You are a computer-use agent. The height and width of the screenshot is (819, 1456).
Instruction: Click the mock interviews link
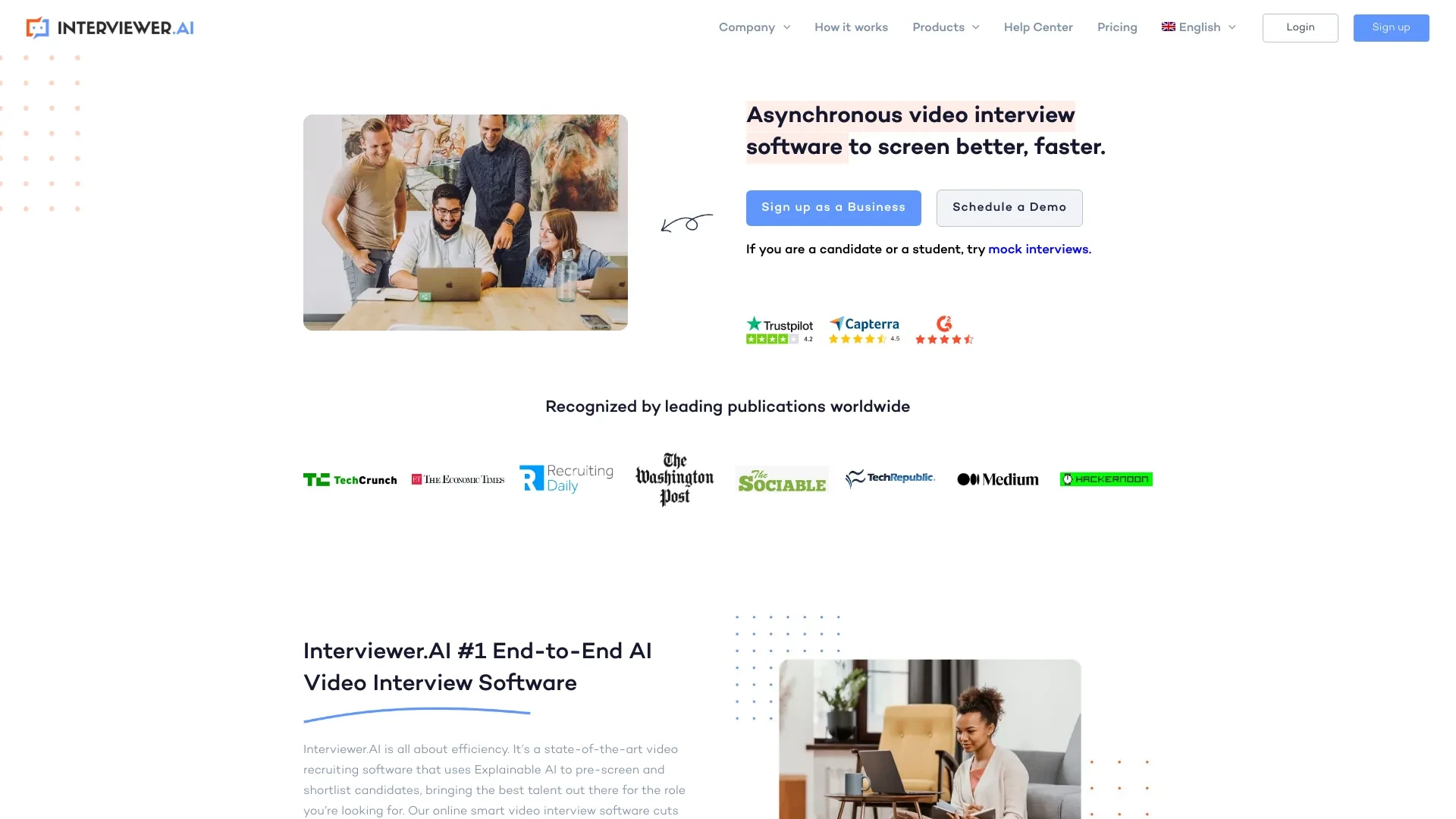[1038, 250]
